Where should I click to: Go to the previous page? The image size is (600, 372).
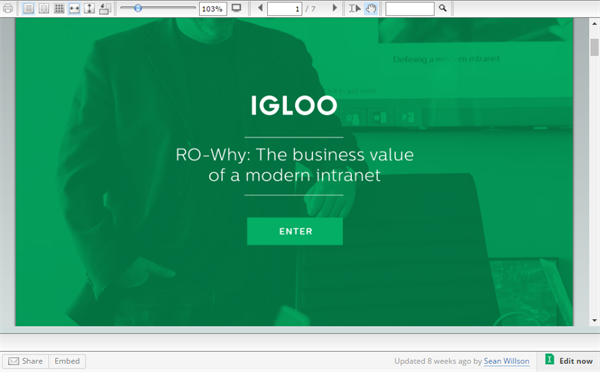[260, 8]
